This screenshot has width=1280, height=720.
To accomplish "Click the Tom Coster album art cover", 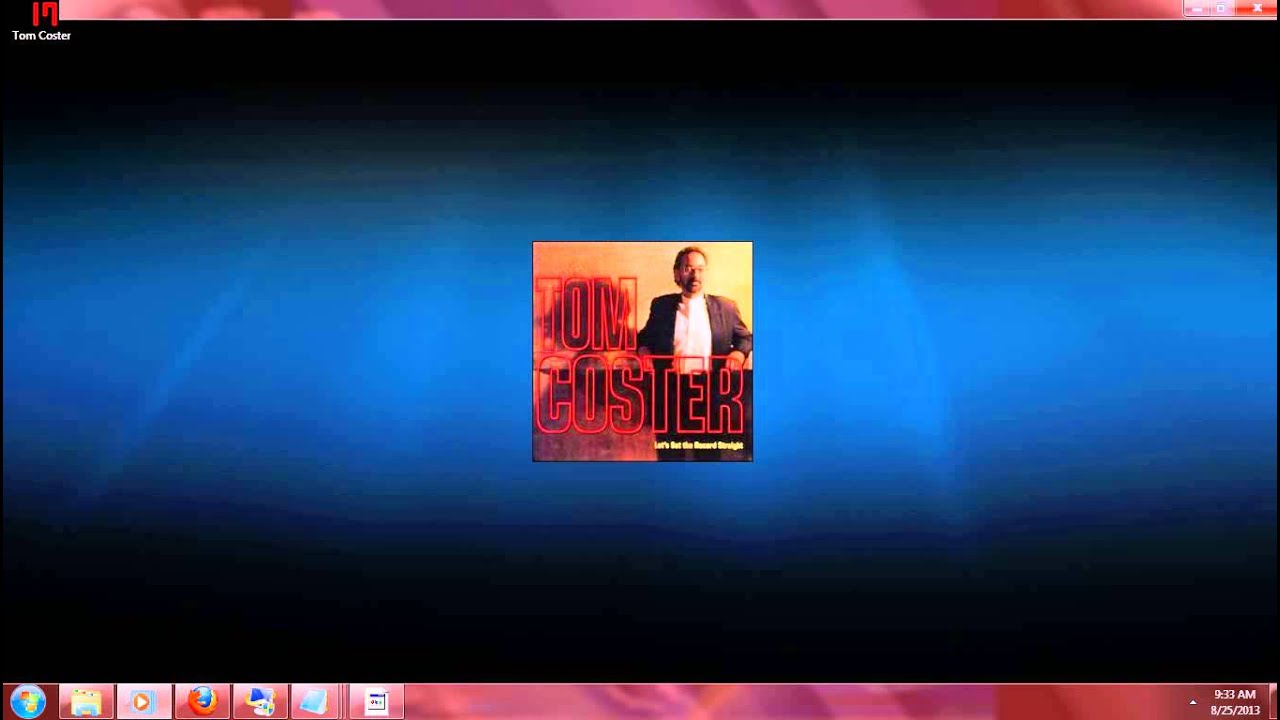I will (643, 351).
